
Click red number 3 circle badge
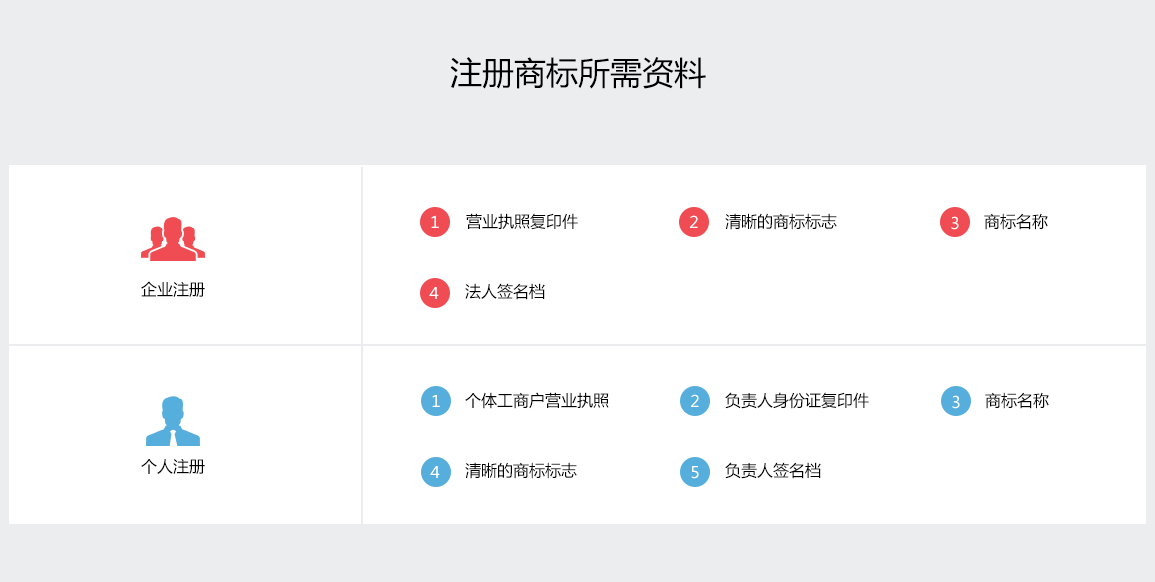[955, 222]
